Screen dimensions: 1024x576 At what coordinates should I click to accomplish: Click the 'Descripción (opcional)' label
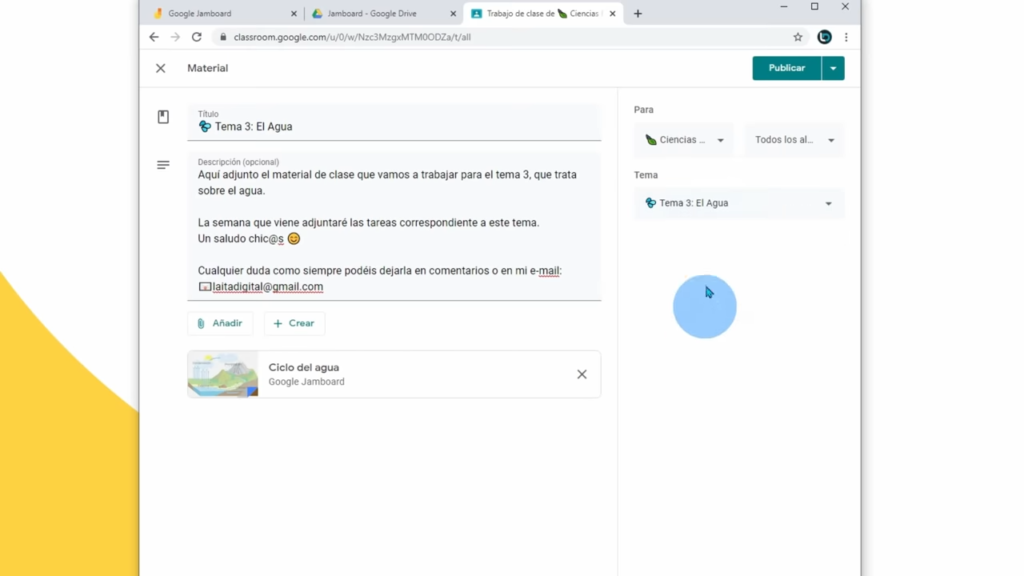pos(238,162)
